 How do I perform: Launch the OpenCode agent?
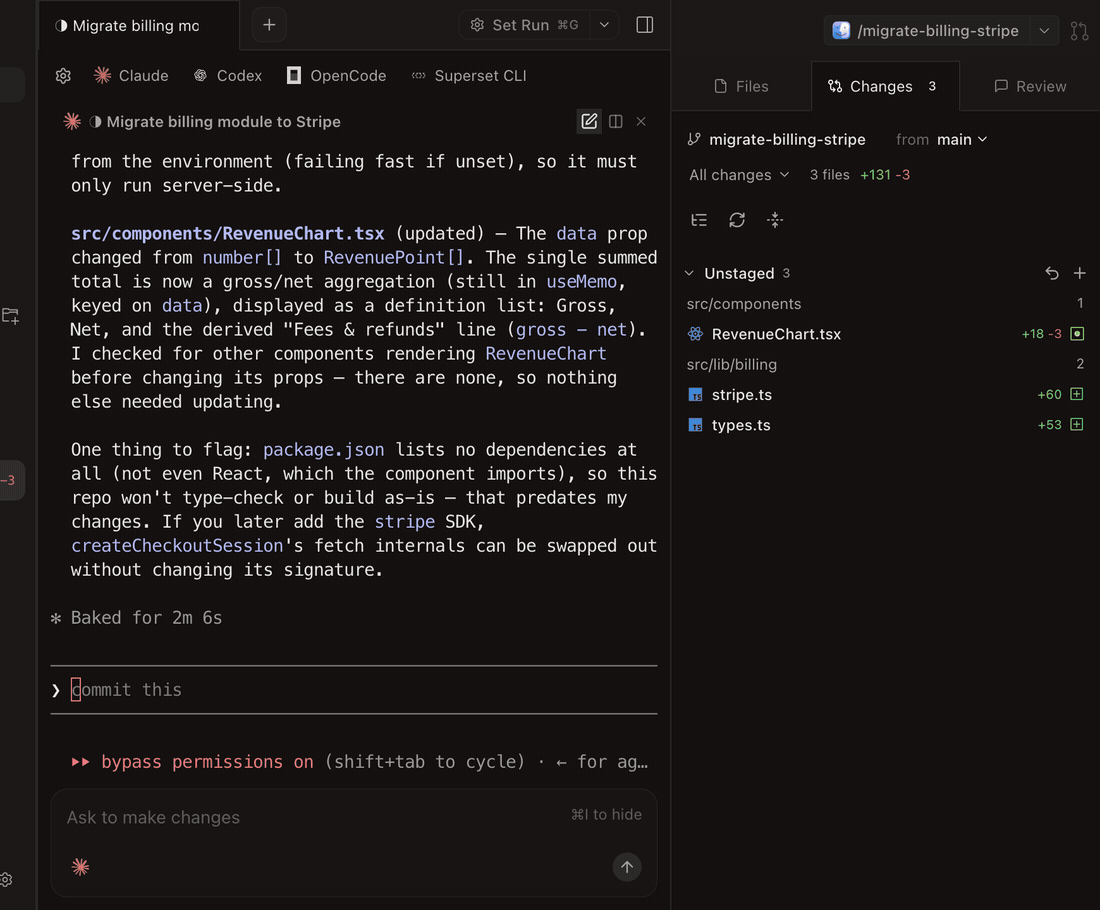337,76
